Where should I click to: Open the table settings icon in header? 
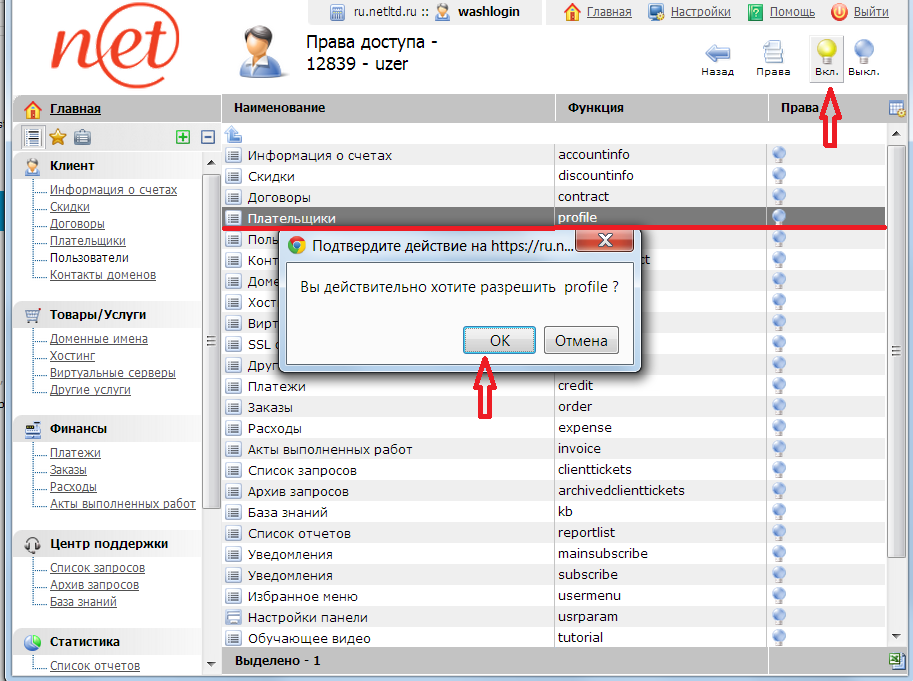(897, 108)
